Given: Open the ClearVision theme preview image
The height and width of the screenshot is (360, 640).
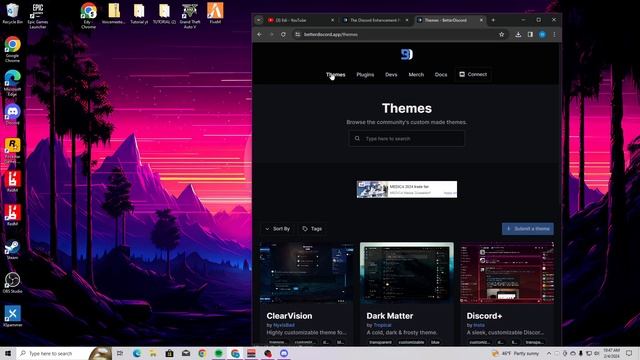Looking at the screenshot, I should click(307, 273).
